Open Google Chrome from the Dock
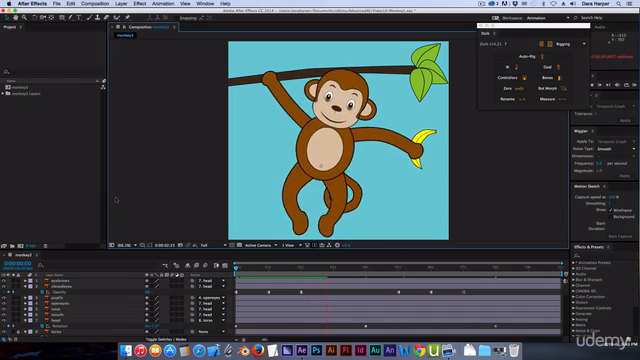The width and height of the screenshot is (640, 360). (x=419, y=350)
